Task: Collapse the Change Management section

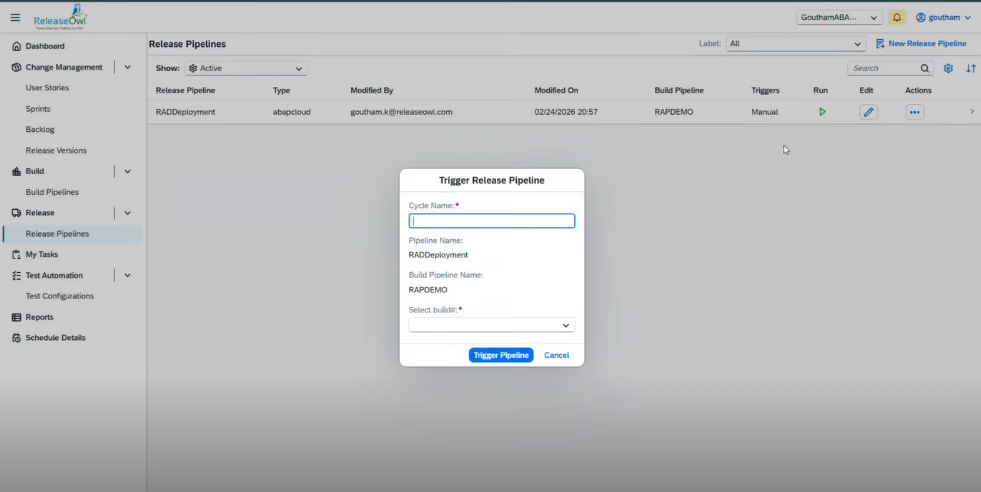Action: coord(127,68)
